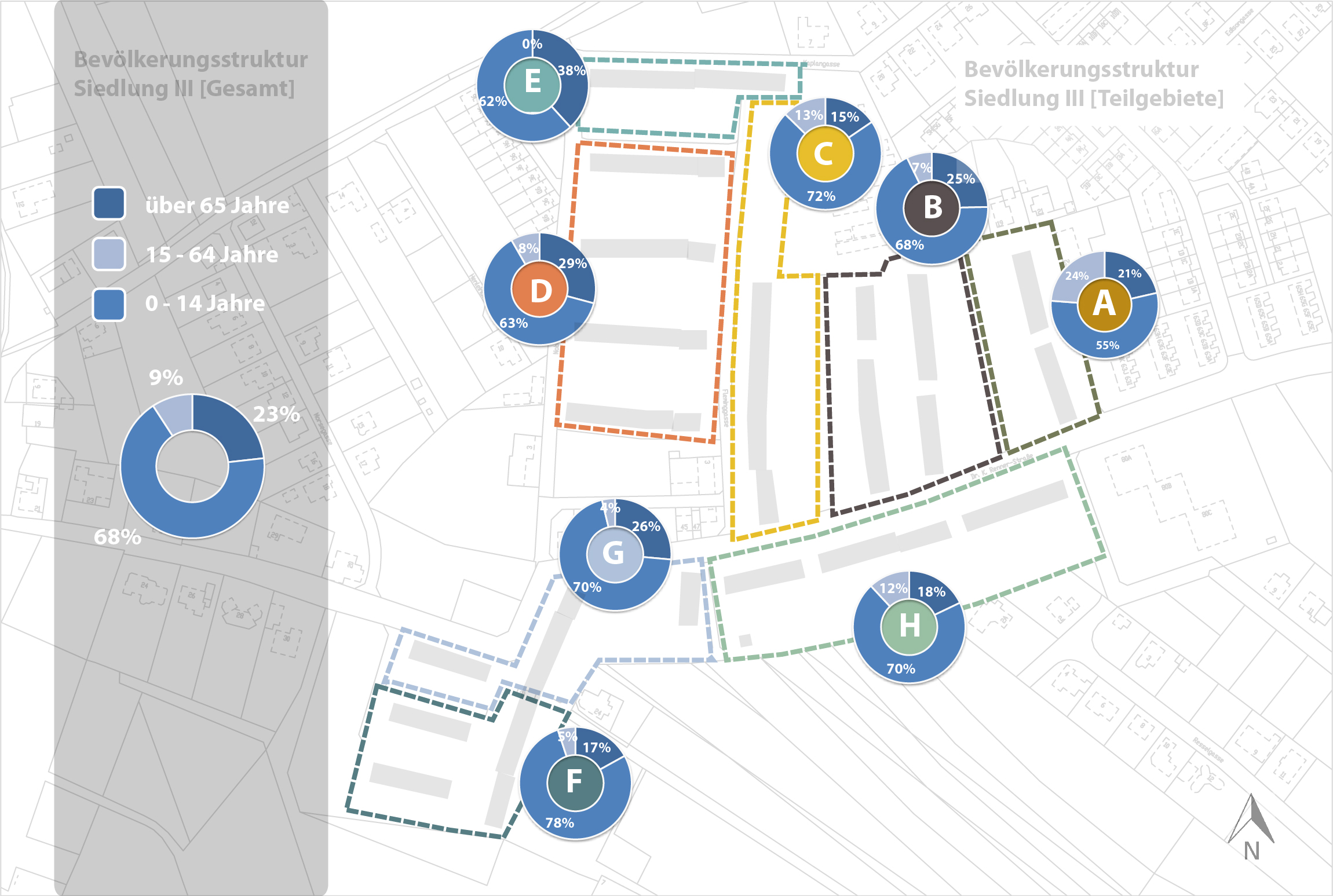Click the 21% label on chart A

pos(1130,273)
